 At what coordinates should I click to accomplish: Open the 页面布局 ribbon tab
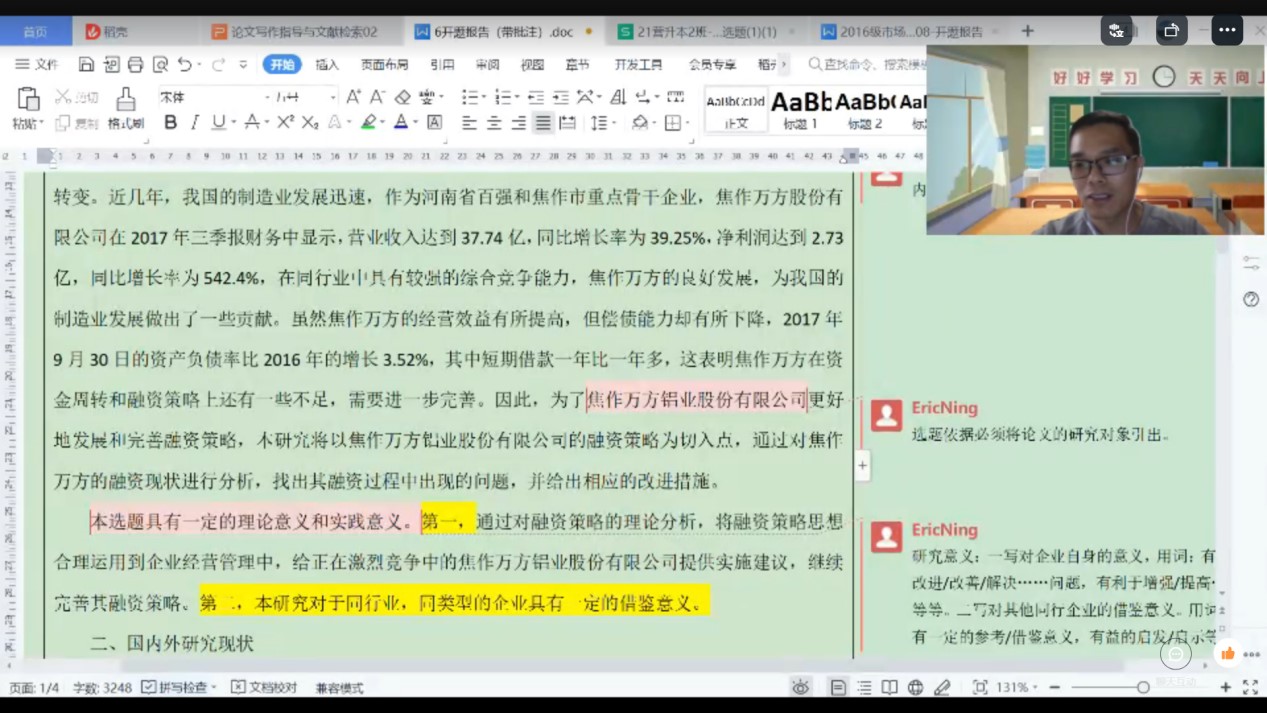(384, 65)
